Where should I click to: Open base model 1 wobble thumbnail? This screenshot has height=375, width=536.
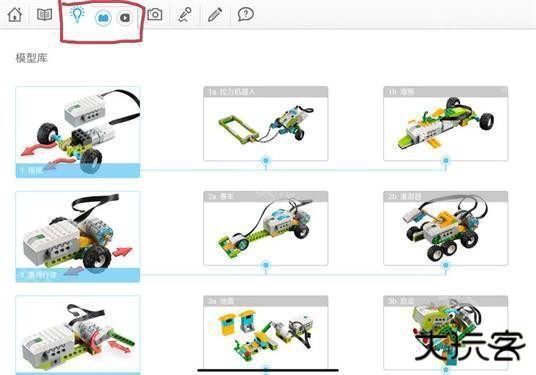pyautogui.click(x=78, y=132)
